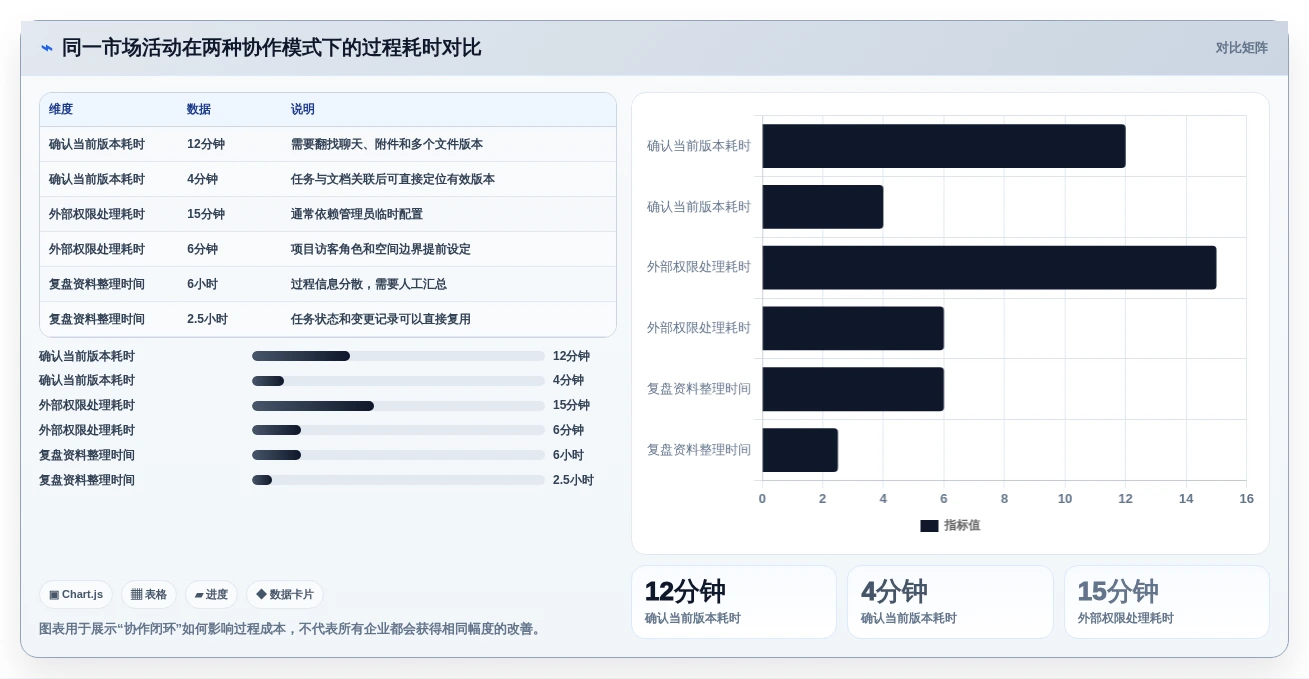Click the 指标值 legend label
The image size is (1309, 679).
(x=962, y=526)
